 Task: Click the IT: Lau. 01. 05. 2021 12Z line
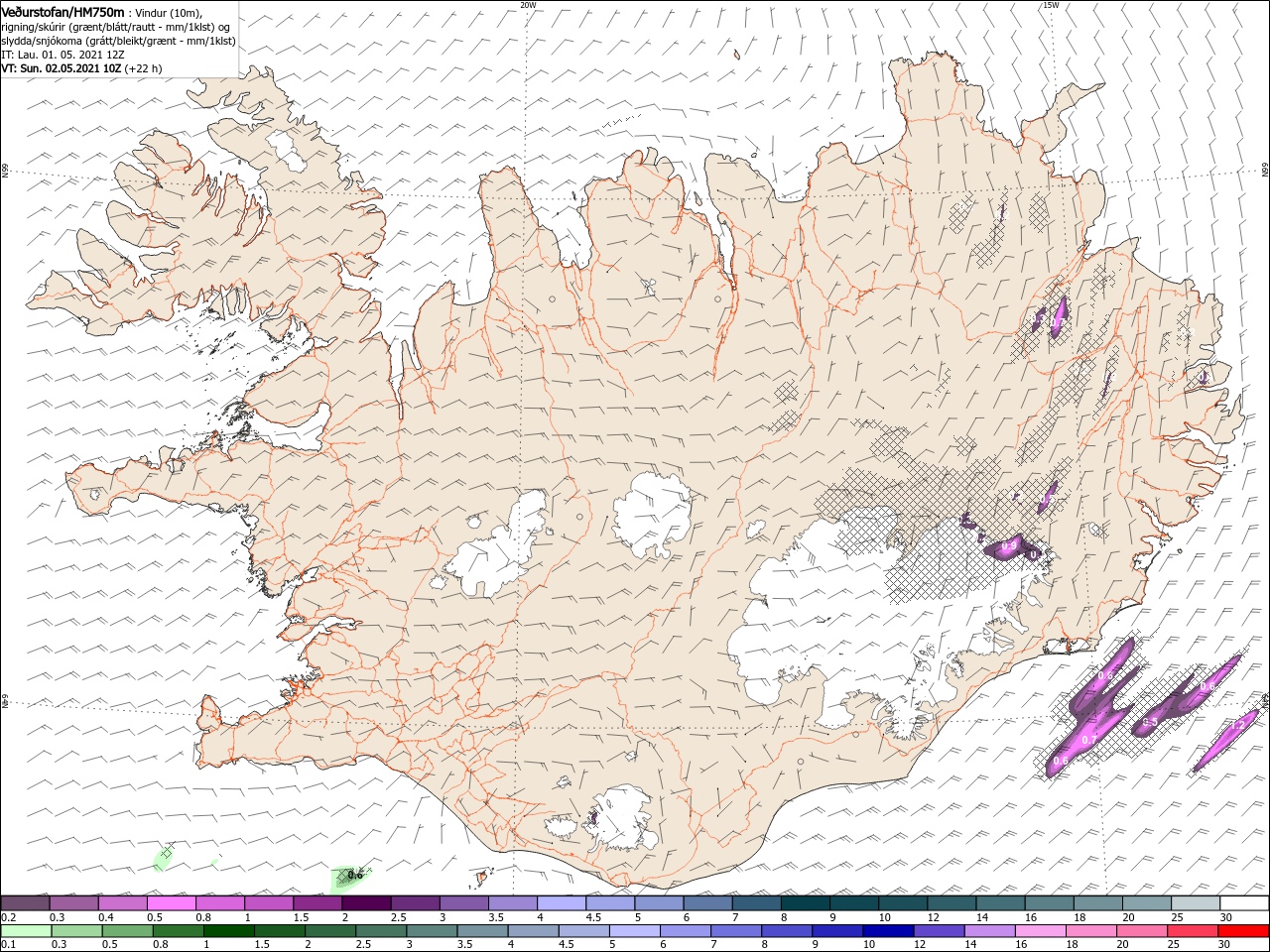pyautogui.click(x=63, y=55)
